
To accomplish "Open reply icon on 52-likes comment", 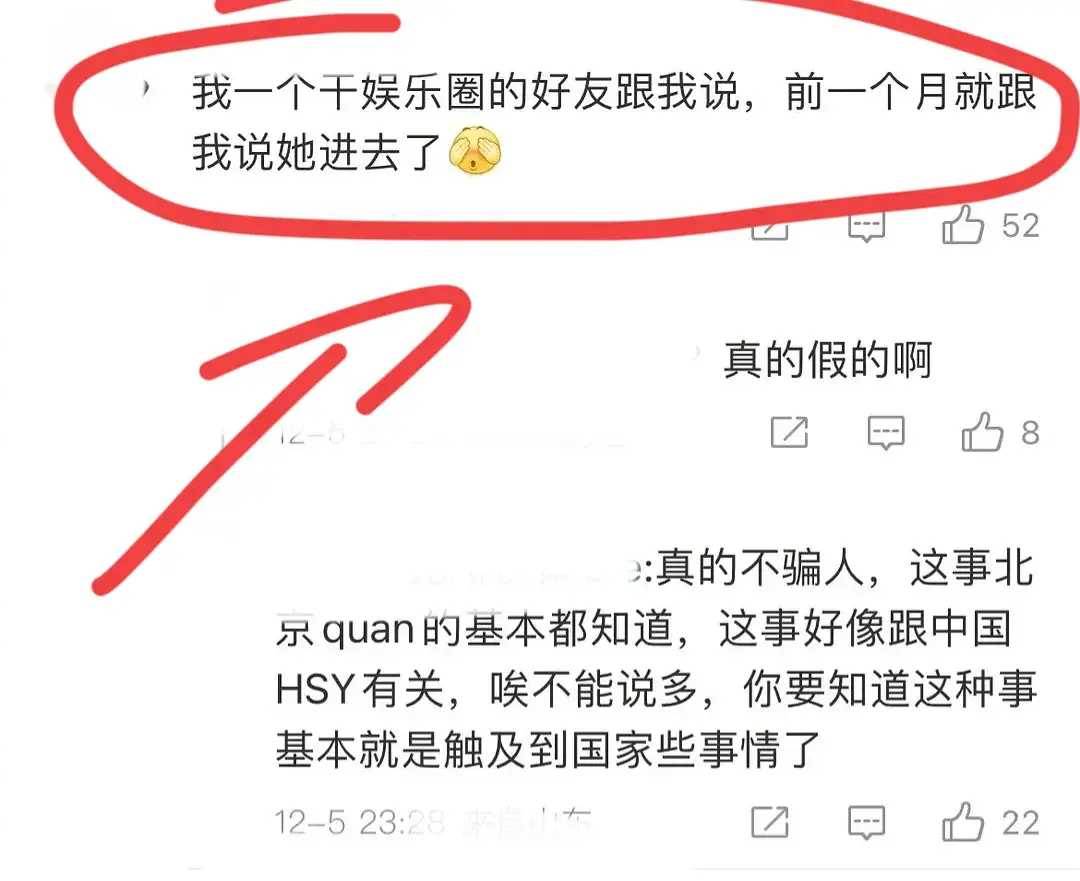I will coord(866,227).
